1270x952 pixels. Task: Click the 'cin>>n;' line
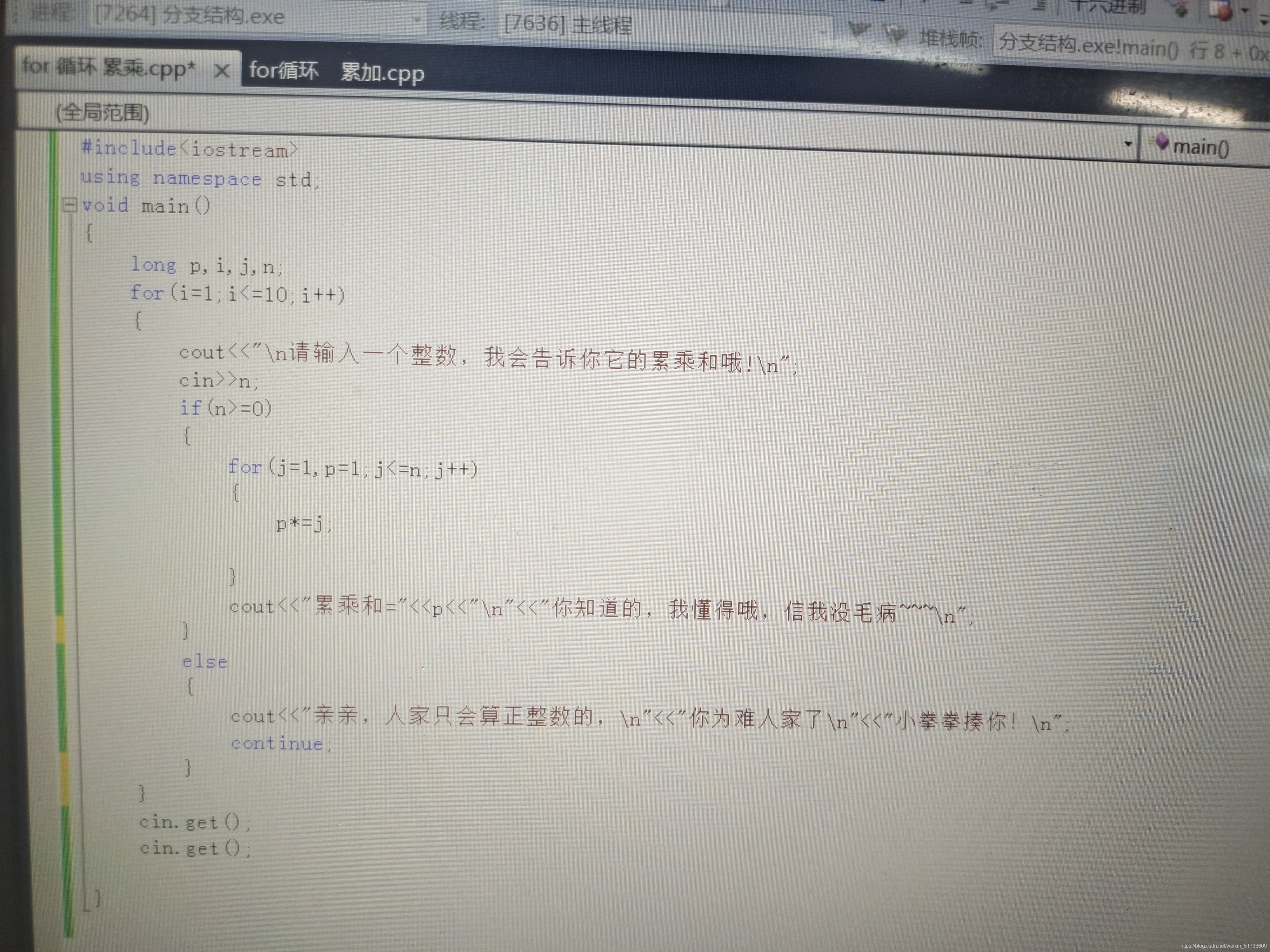[219, 380]
